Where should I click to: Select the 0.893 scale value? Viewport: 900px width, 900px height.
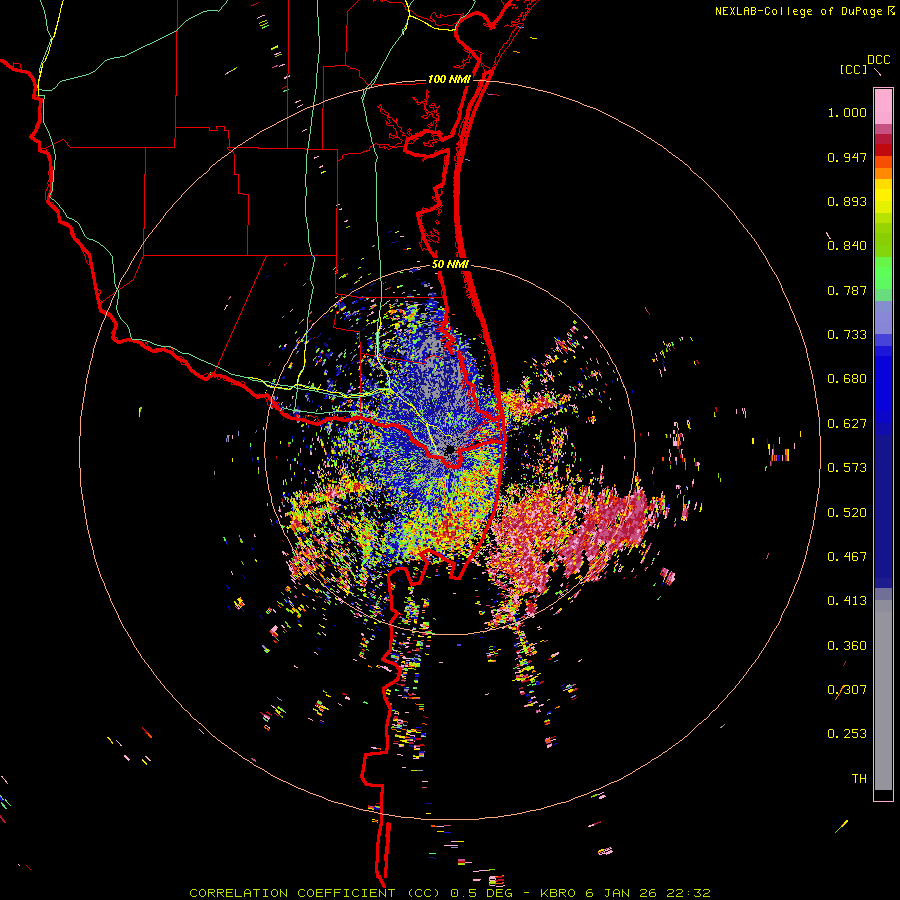847,201
